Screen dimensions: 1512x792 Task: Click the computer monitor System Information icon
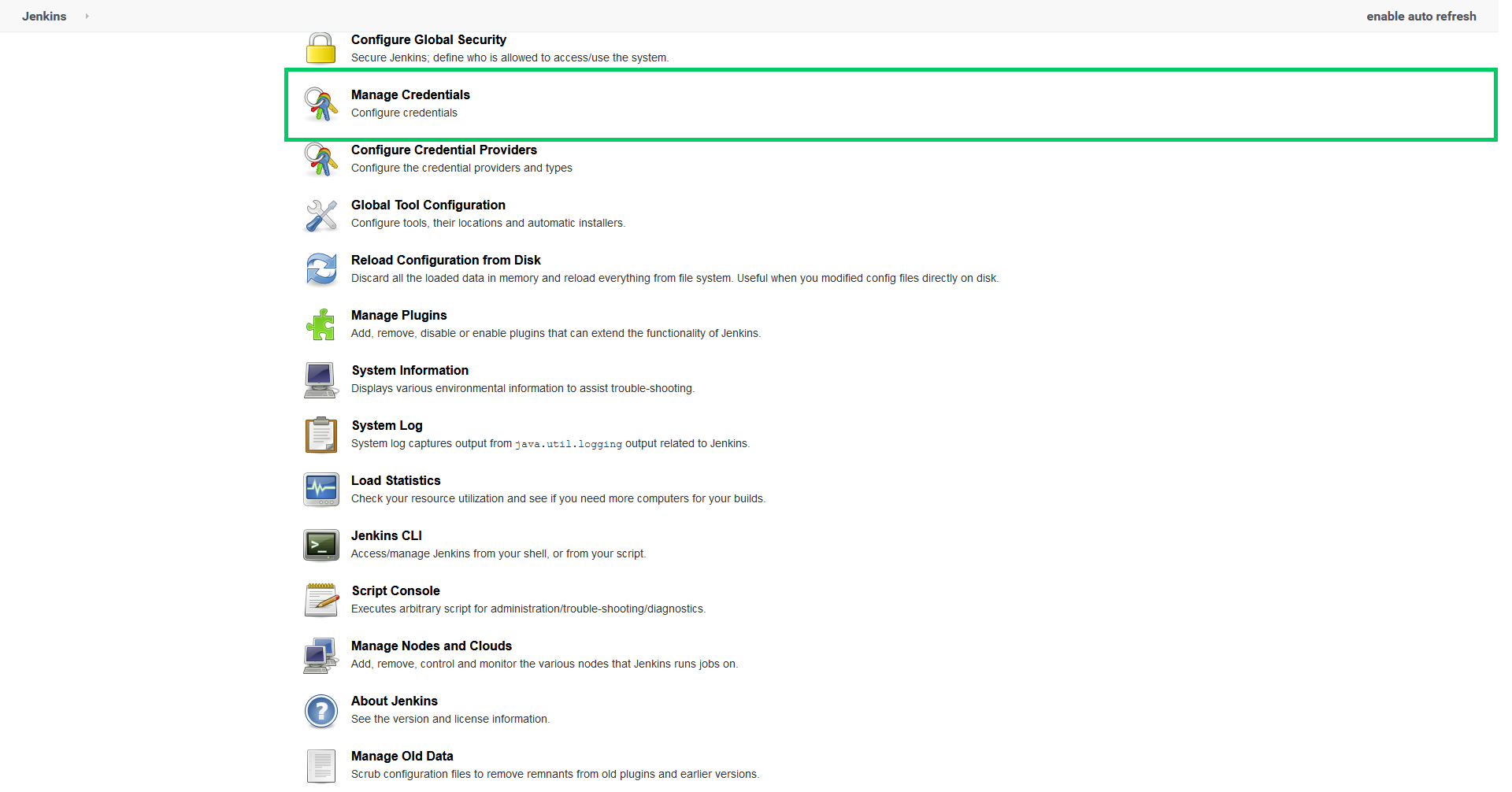(x=321, y=380)
